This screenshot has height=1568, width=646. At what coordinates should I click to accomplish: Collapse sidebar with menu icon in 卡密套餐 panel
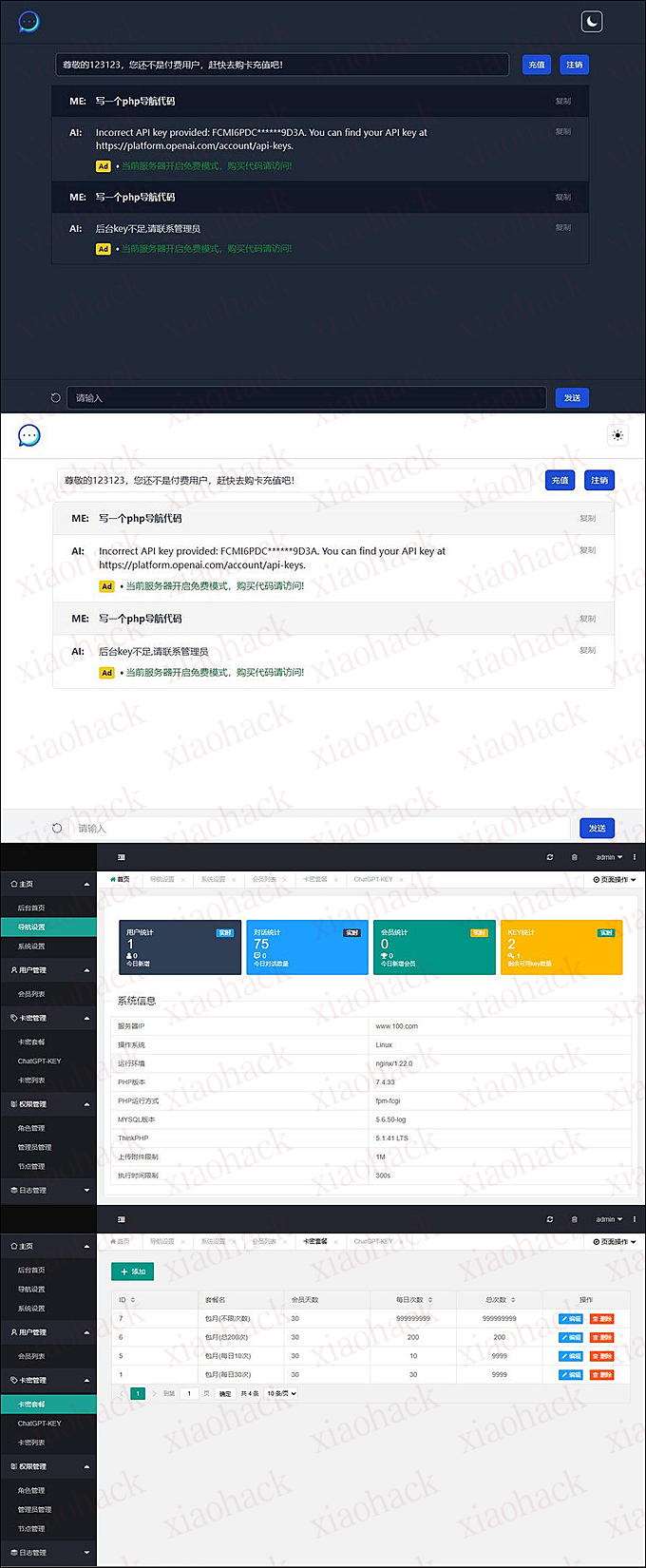[122, 1219]
